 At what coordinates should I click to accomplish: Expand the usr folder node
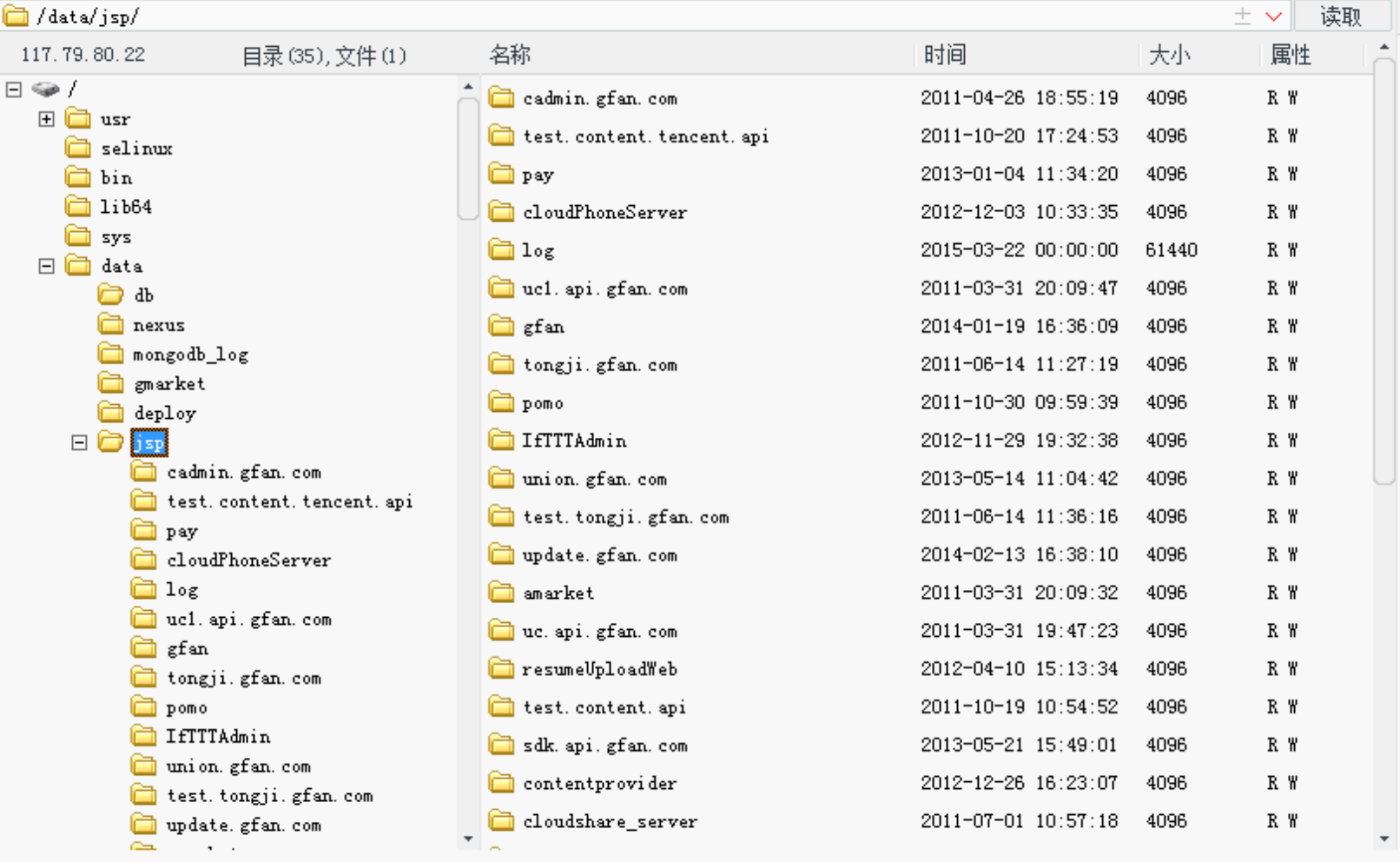pos(47,119)
